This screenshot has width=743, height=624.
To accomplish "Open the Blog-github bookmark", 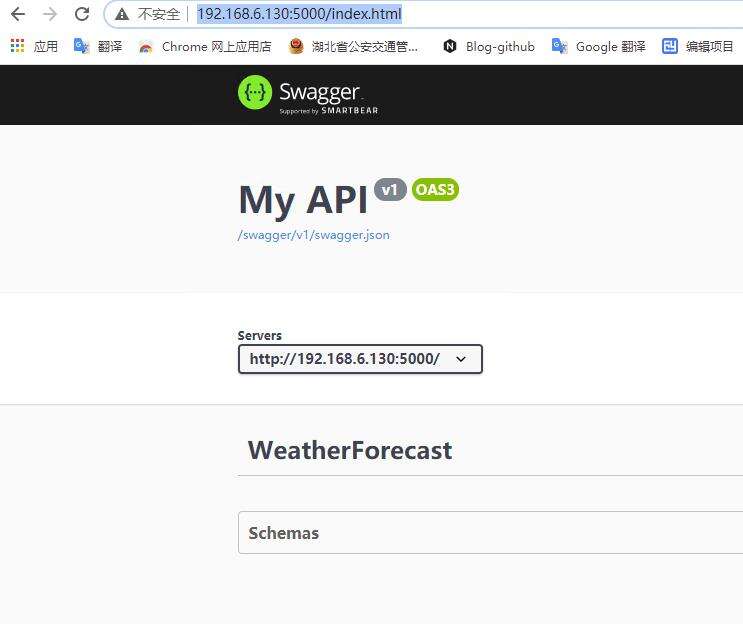I will 489,46.
